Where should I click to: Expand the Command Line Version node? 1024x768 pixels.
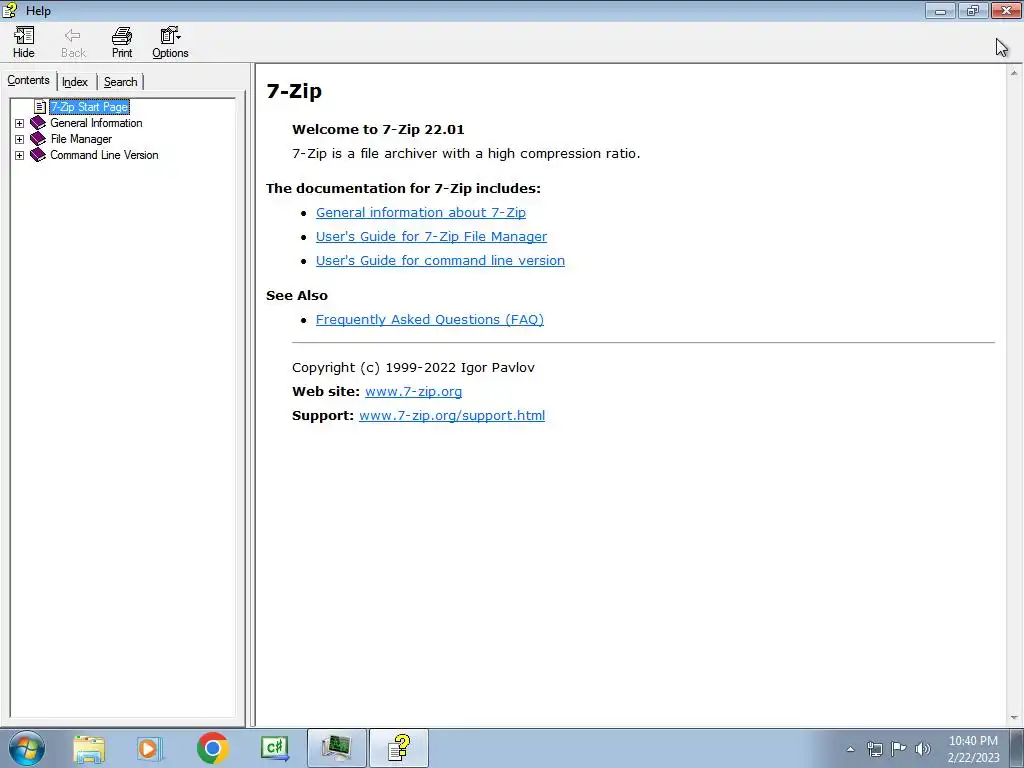point(20,155)
